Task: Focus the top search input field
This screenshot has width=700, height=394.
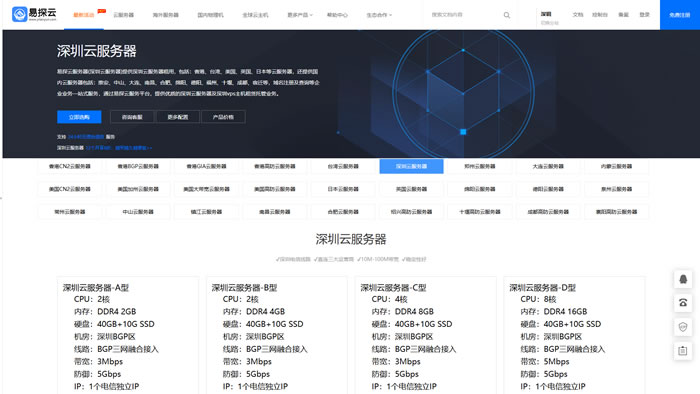Action: 464,15
